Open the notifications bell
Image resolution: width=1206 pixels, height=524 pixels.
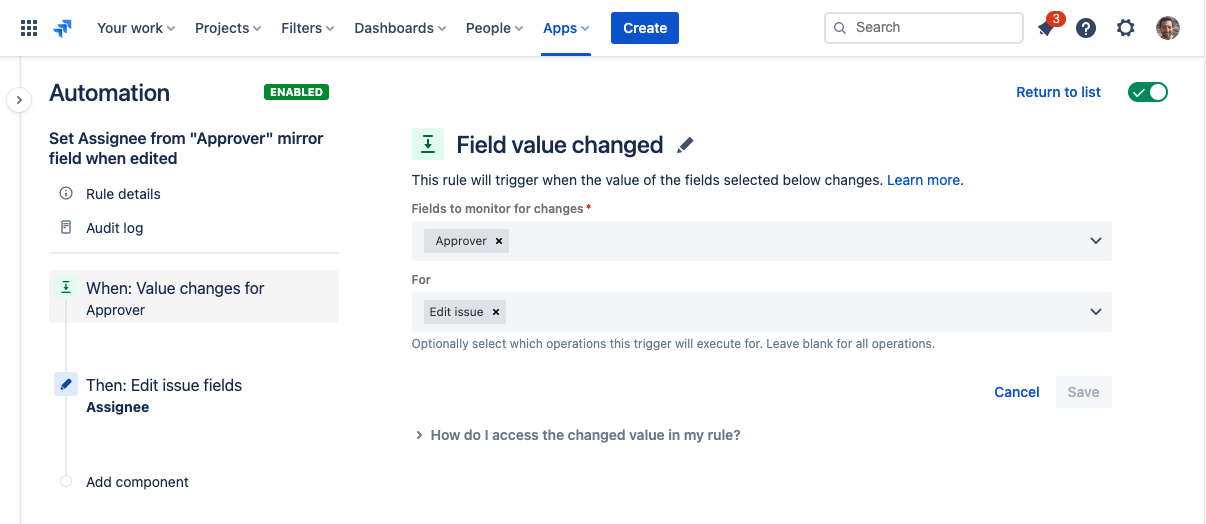[x=1046, y=28]
